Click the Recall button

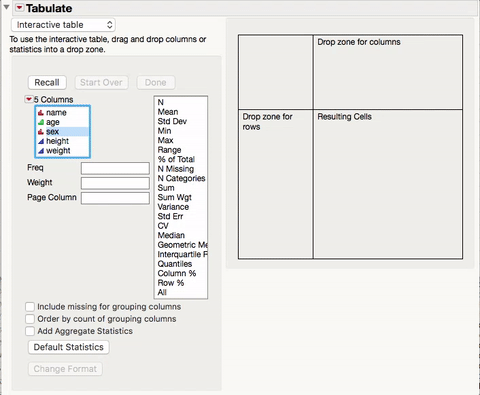[47, 82]
